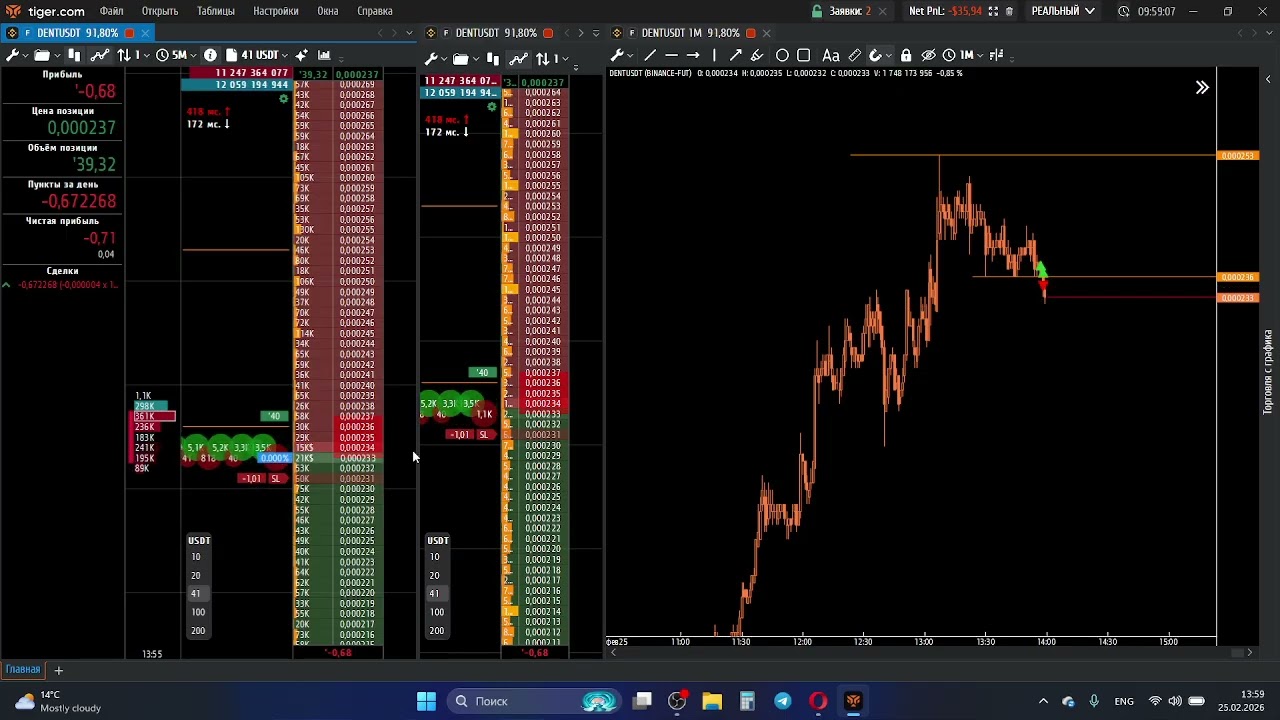Add new workspace tab plus button
Image resolution: width=1280 pixels, height=720 pixels.
pyautogui.click(x=58, y=670)
